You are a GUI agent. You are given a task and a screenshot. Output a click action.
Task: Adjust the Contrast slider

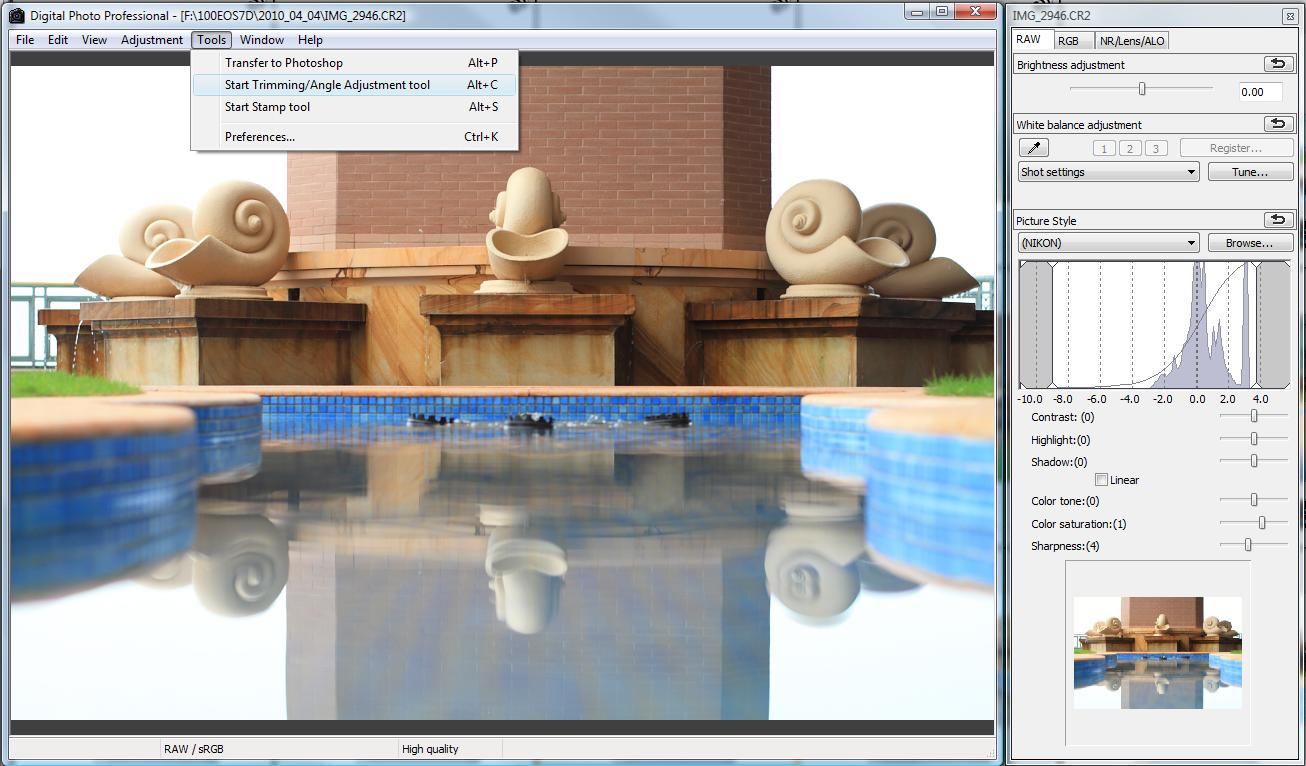(1254, 416)
